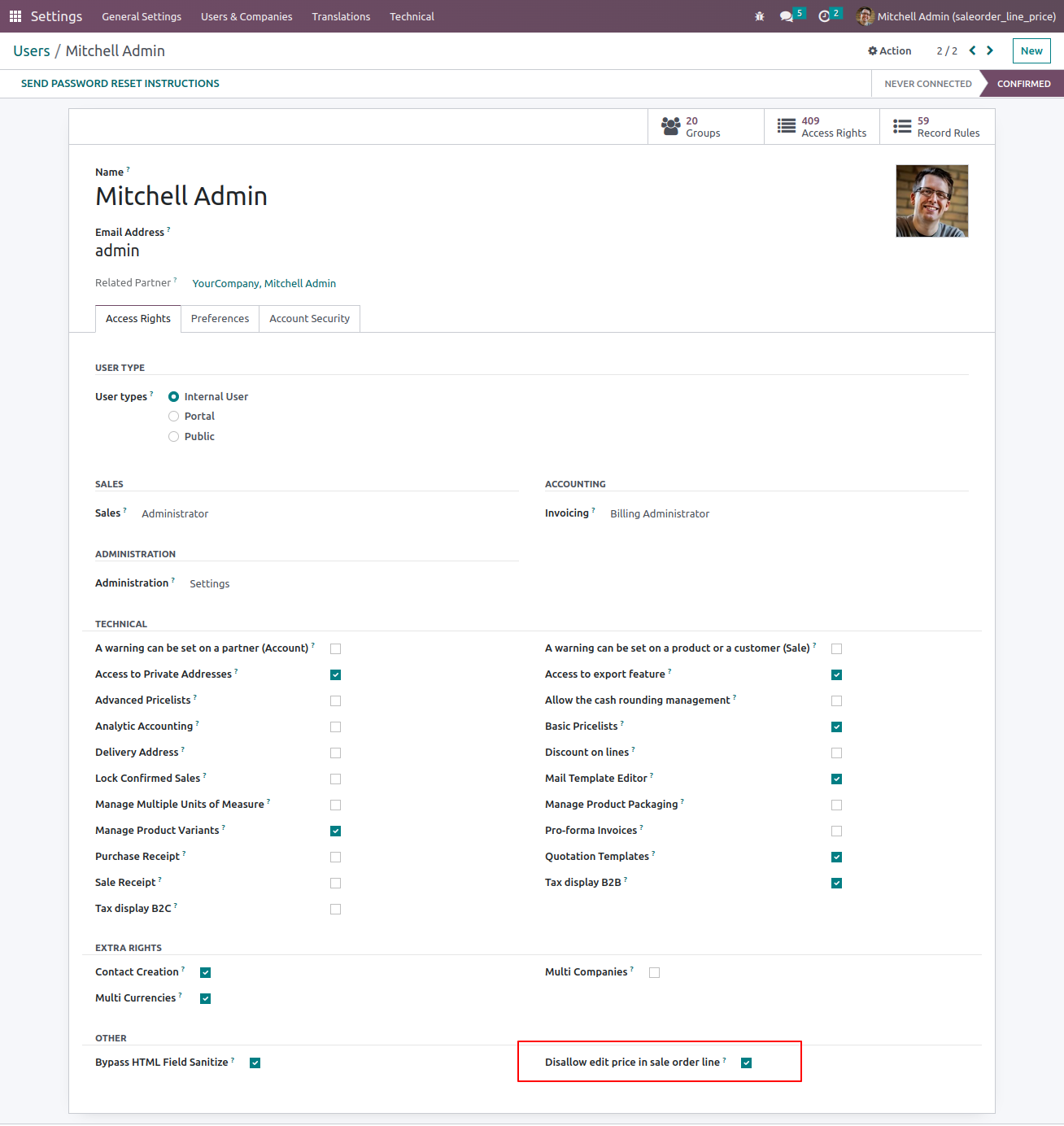Screen dimensions: 1064x1126
Task: Enable Analytic Accounting checkbox
Action: pyautogui.click(x=336, y=727)
